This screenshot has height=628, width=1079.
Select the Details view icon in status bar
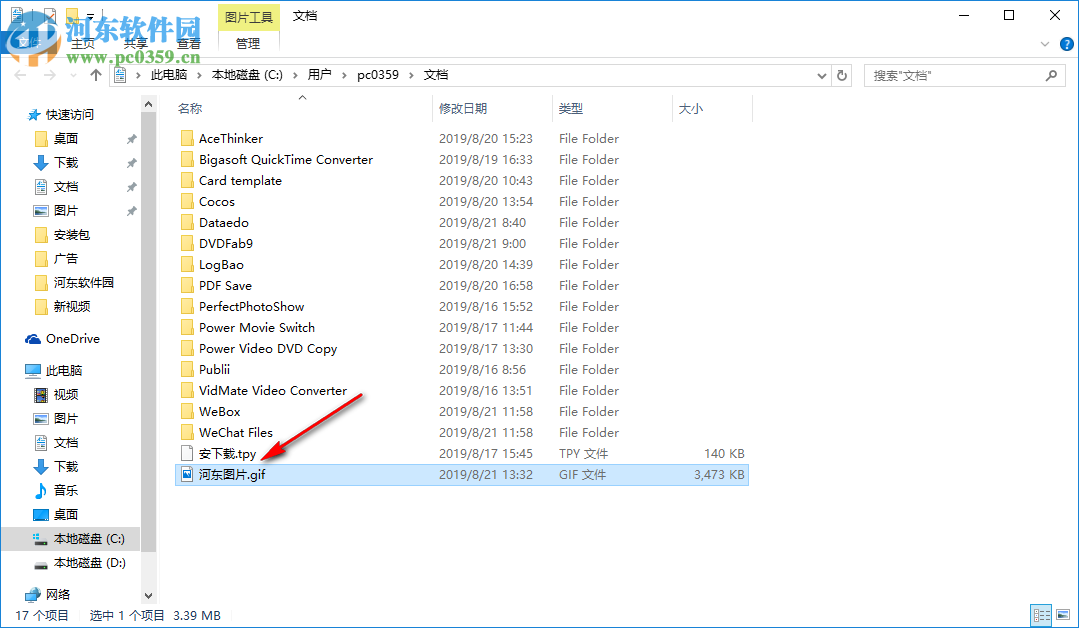pyautogui.click(x=1041, y=614)
